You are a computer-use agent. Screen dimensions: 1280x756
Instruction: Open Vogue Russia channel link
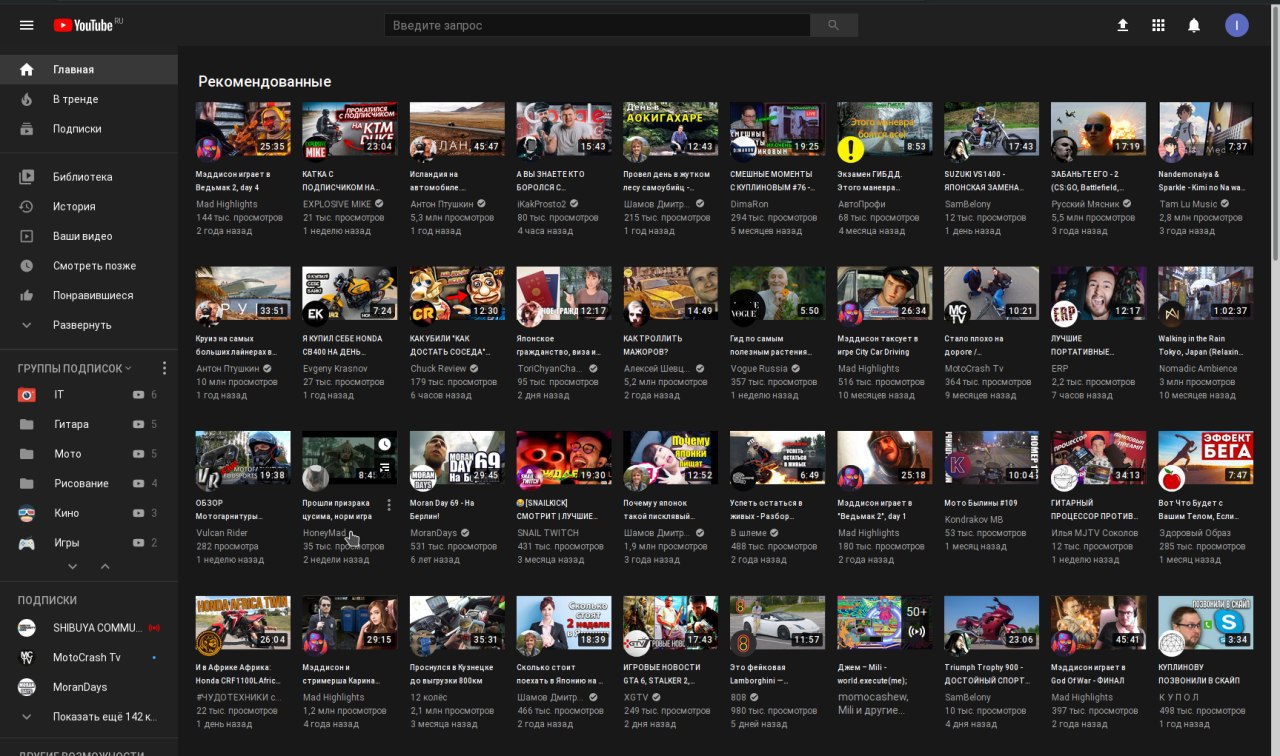click(x=759, y=368)
